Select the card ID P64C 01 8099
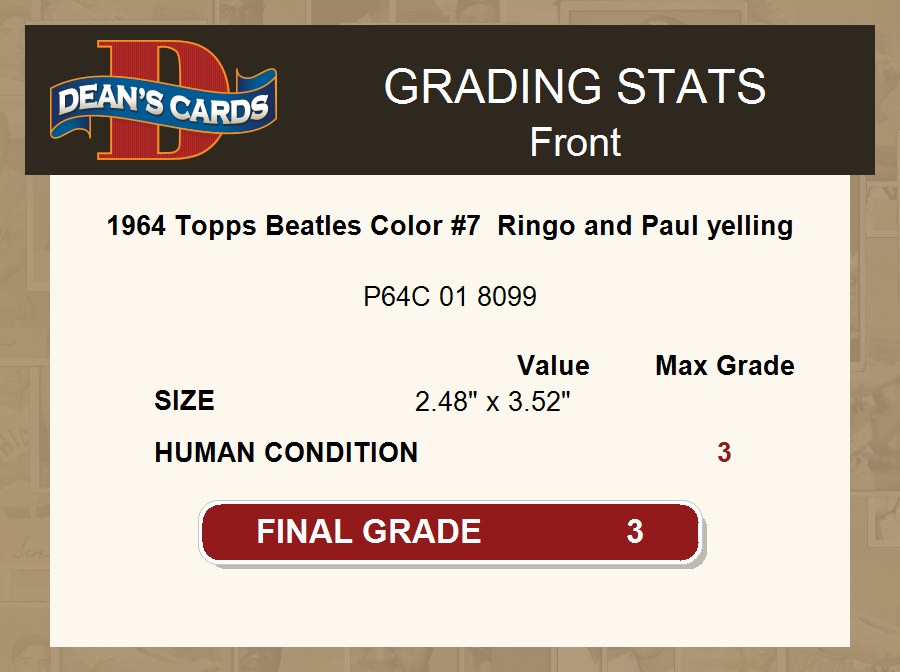 [450, 297]
